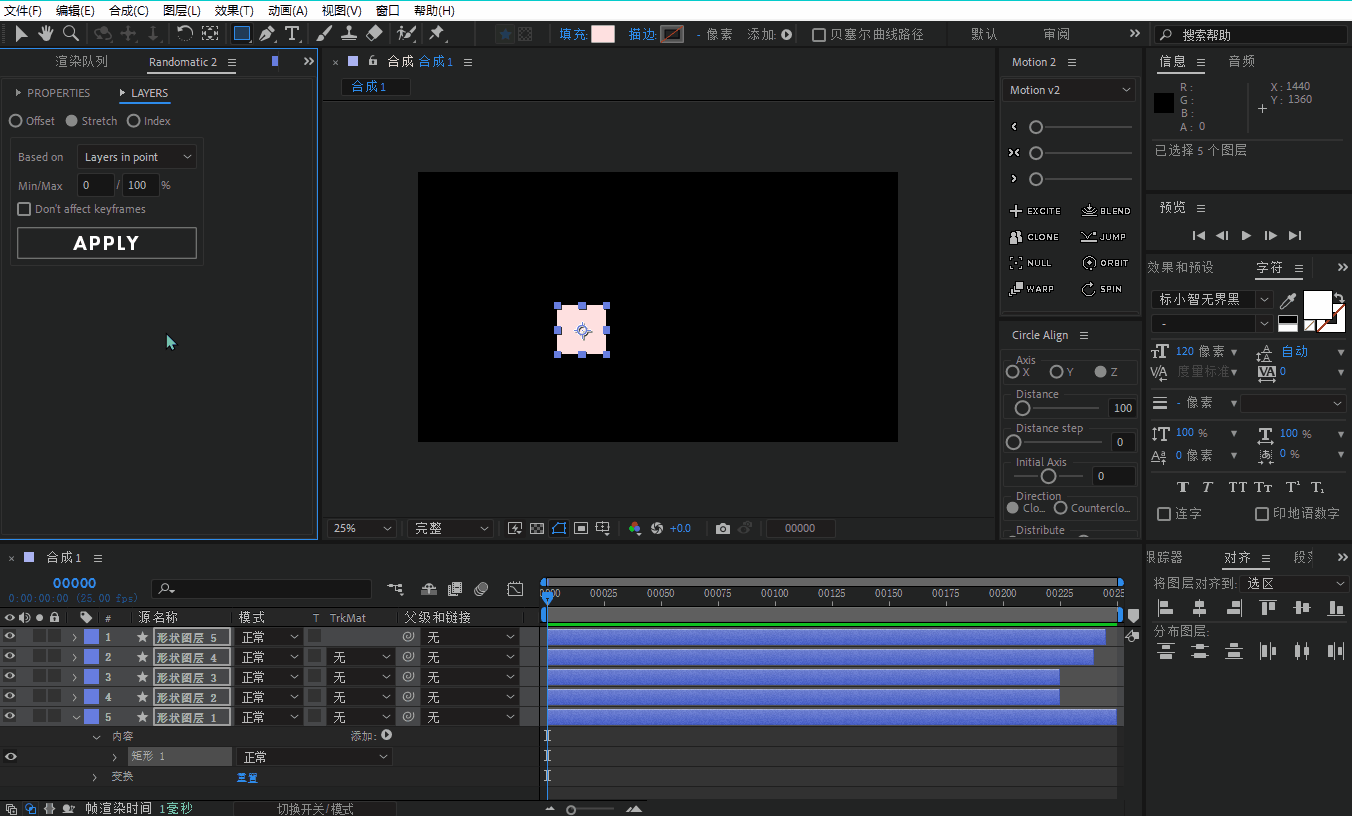Expand 形状图层 4 properties
1352x816 pixels.
click(75, 657)
